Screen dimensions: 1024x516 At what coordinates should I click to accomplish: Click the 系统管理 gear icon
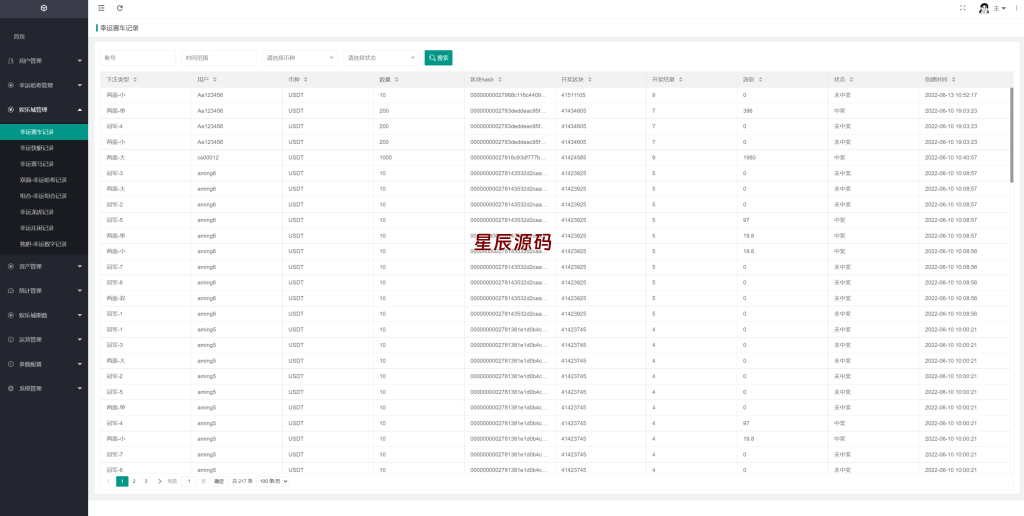(10, 388)
